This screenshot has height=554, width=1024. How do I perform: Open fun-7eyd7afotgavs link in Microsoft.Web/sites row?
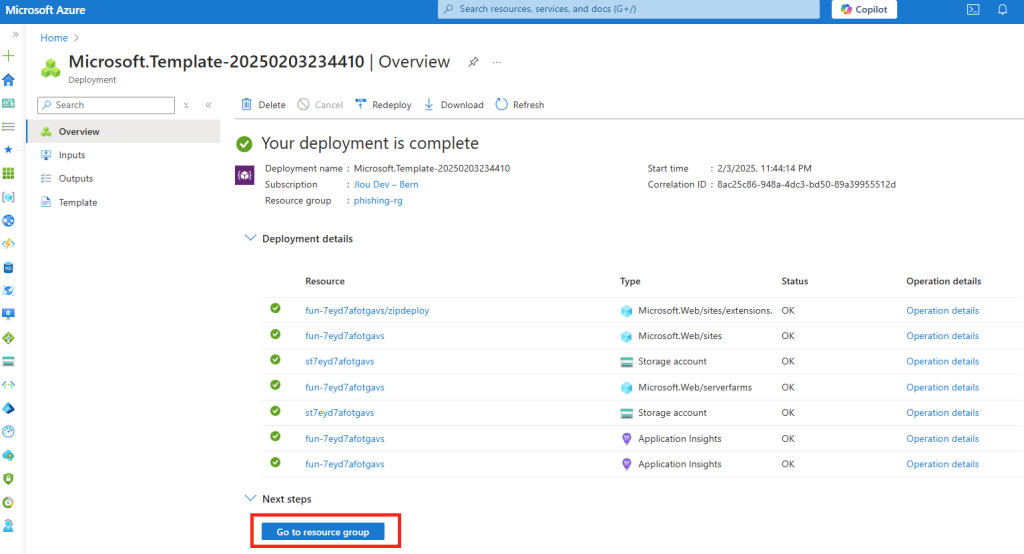345,336
